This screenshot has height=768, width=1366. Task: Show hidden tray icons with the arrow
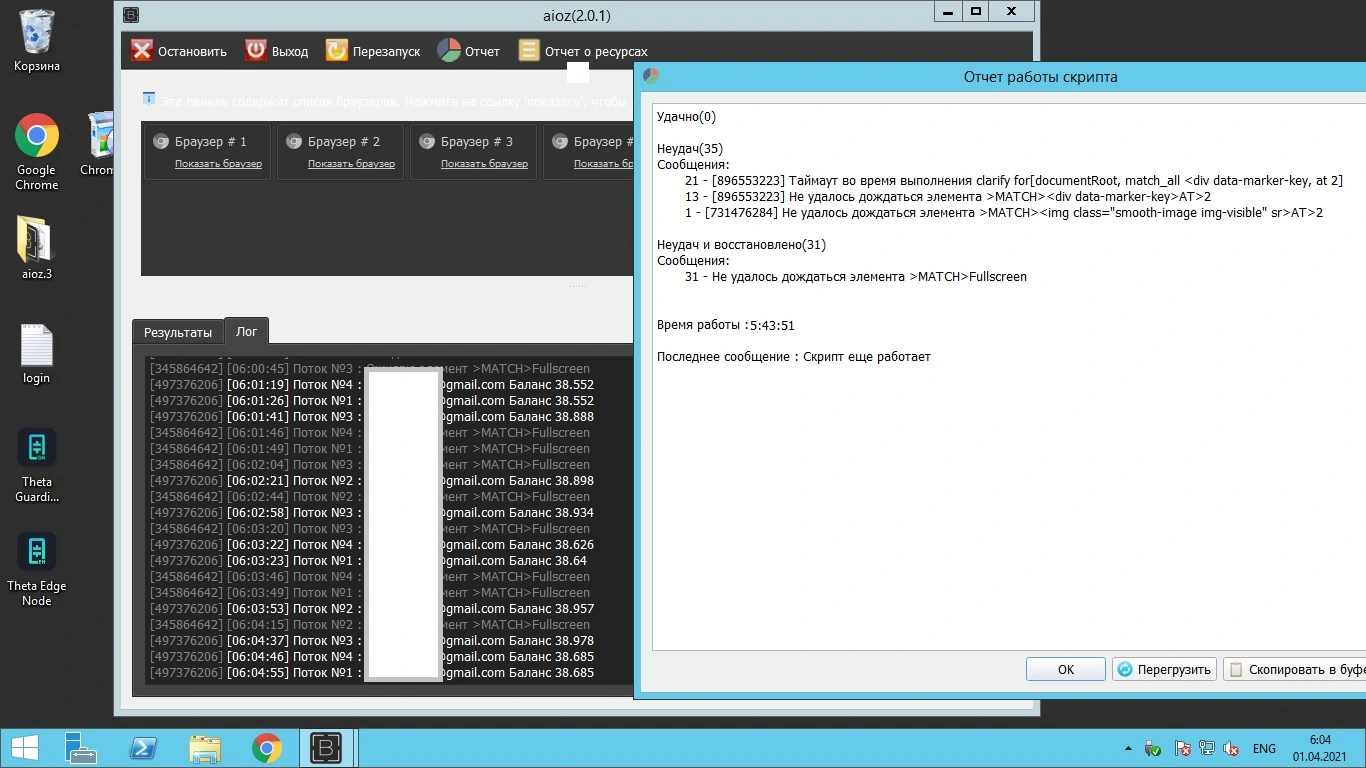click(x=1129, y=748)
